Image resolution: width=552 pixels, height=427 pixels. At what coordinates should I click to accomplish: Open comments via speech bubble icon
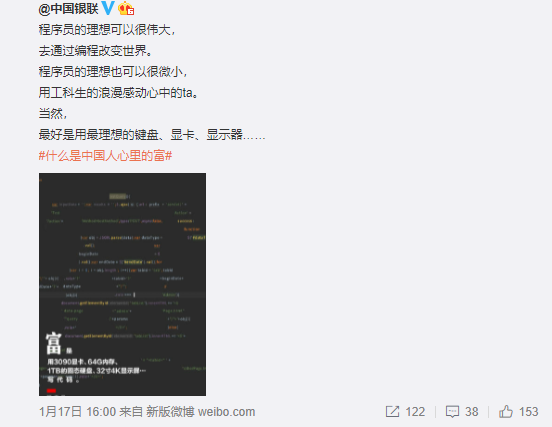[x=452, y=412]
